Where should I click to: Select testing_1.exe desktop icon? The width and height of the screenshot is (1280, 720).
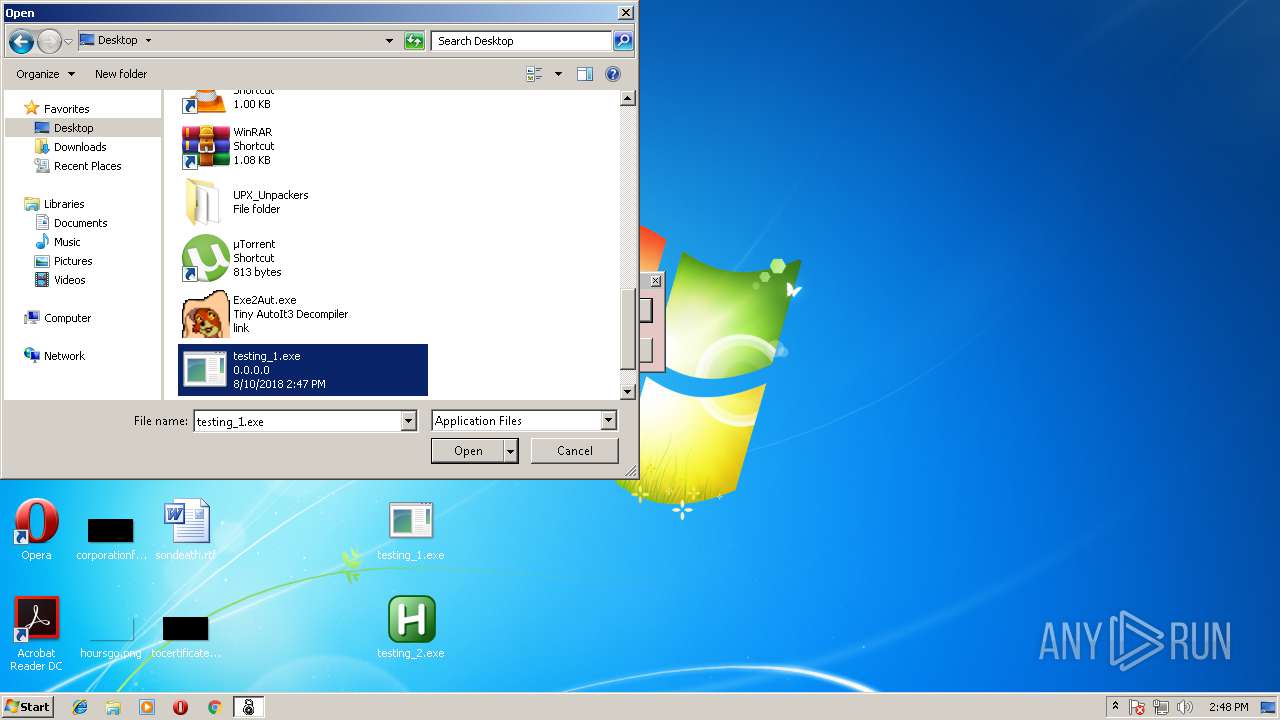410,530
